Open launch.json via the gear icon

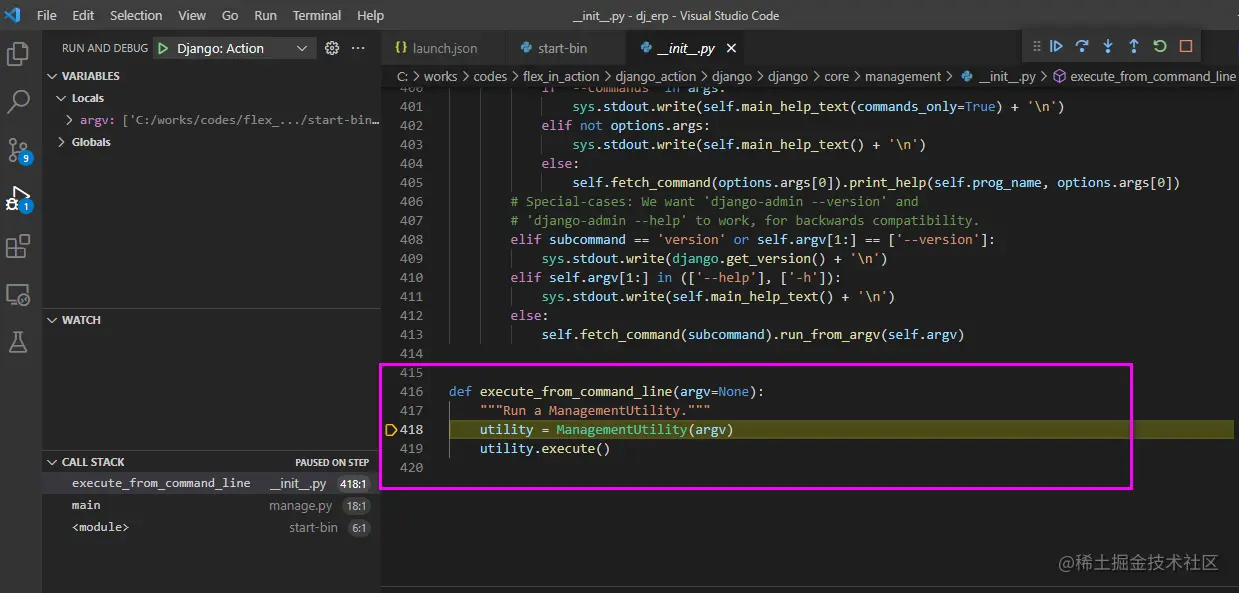tap(332, 48)
